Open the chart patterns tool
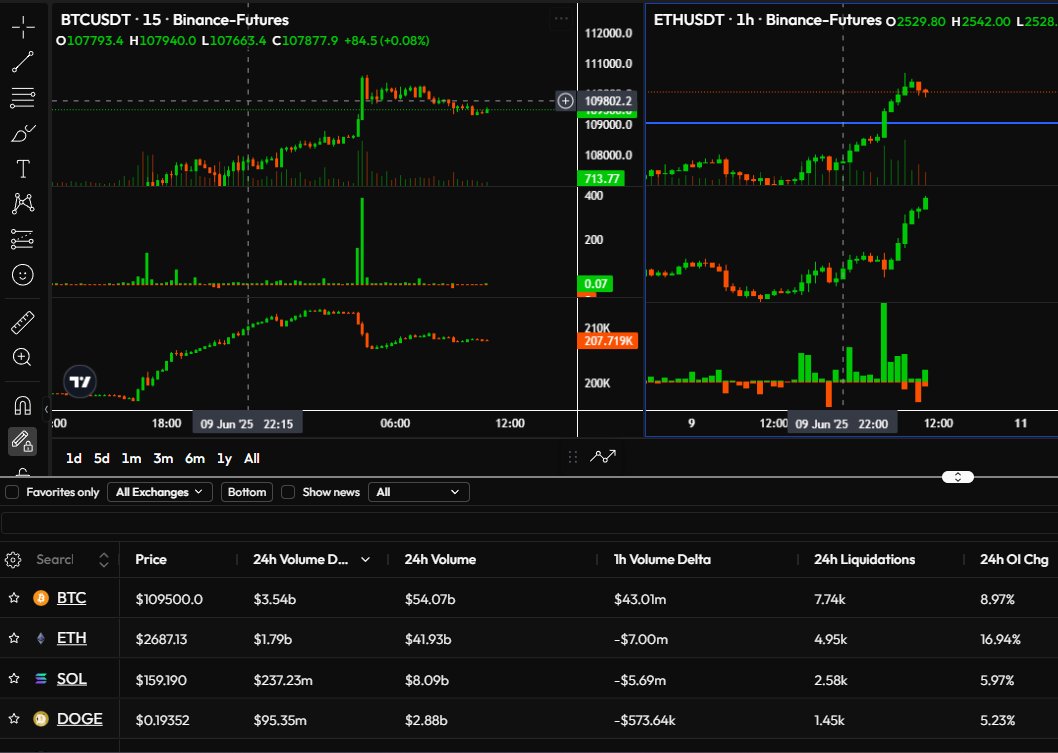Image resolution: width=1058 pixels, height=753 pixels. click(x=23, y=204)
